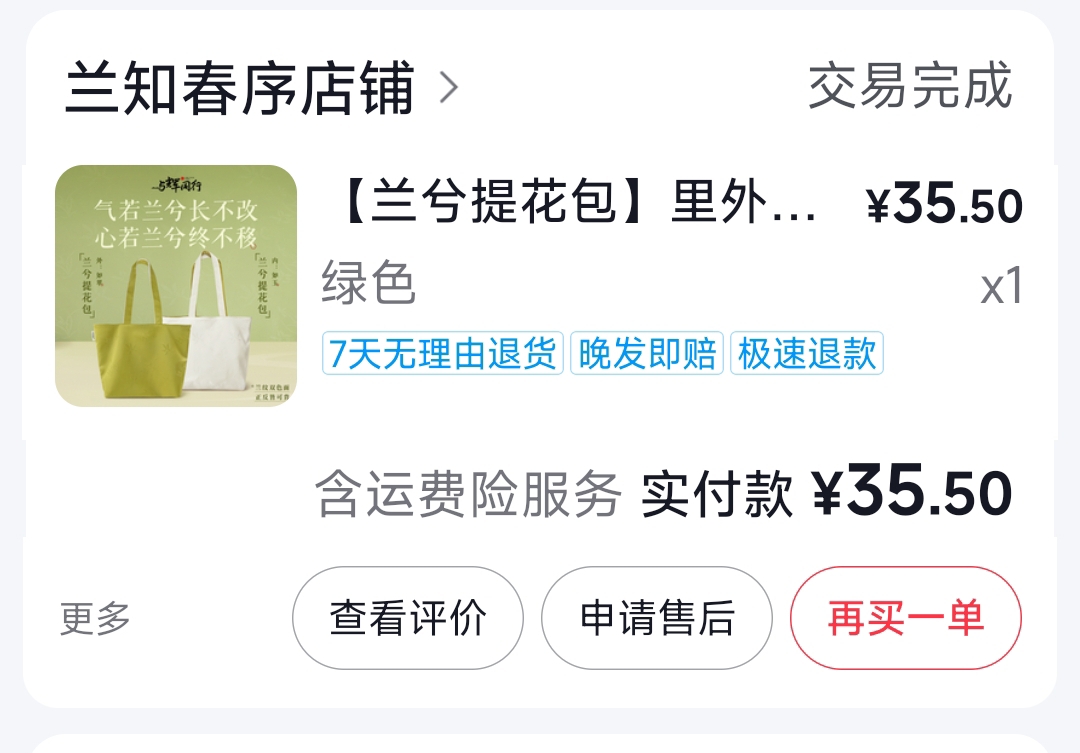Screen dimensions: 1080x753
Task: Tap the 含运费险服务 label
Action: click(468, 493)
